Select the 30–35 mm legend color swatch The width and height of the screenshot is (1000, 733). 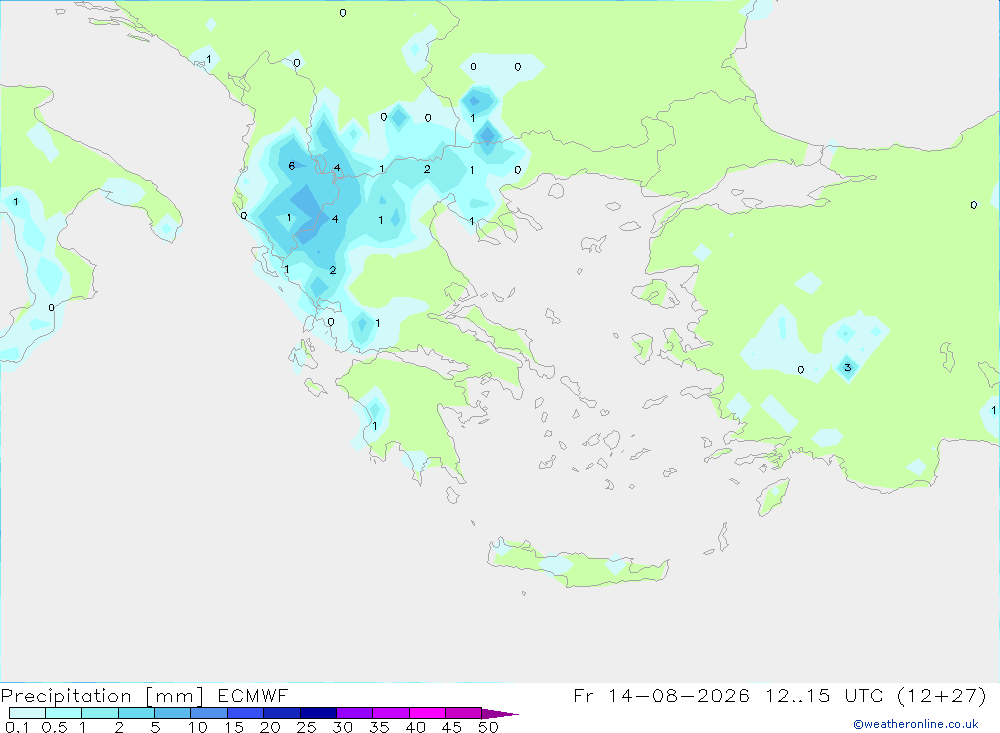coord(354,713)
